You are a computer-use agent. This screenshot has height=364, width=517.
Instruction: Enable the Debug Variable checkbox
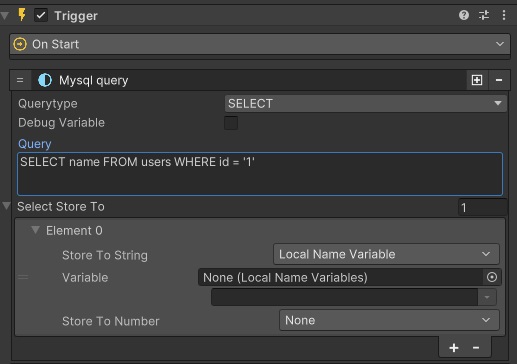coord(231,123)
